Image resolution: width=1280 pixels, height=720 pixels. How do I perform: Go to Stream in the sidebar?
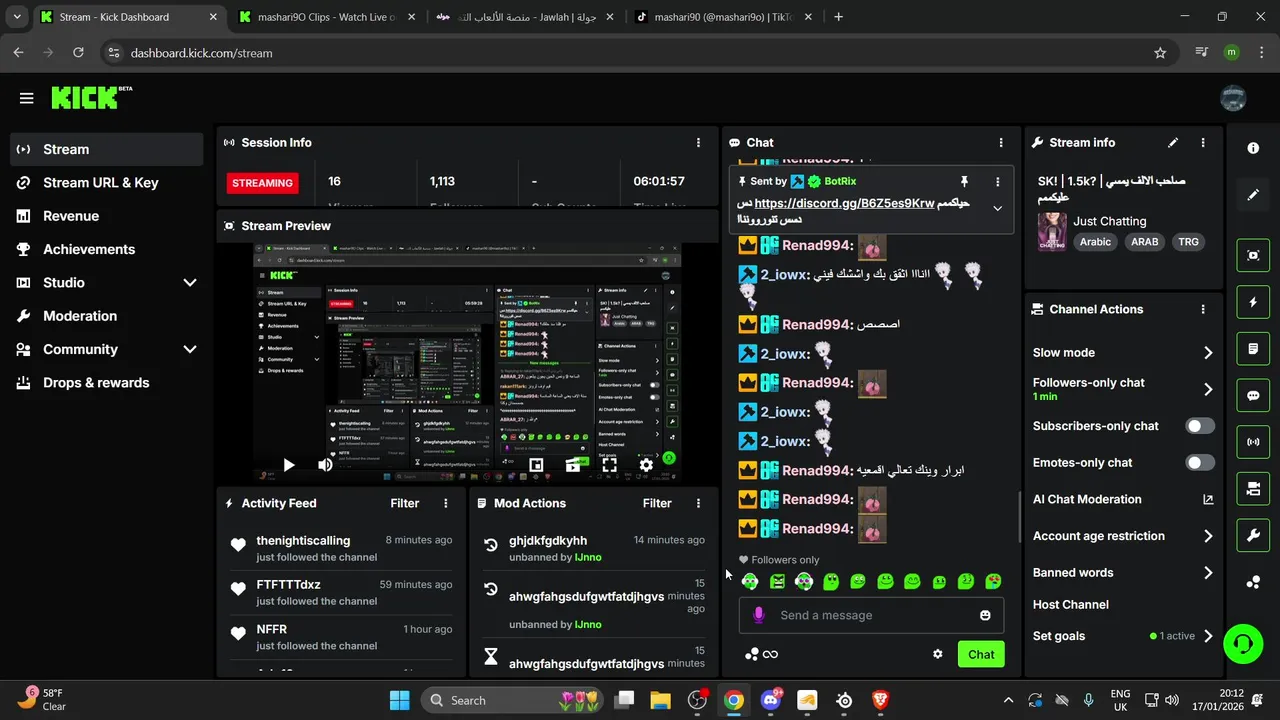coord(108,149)
